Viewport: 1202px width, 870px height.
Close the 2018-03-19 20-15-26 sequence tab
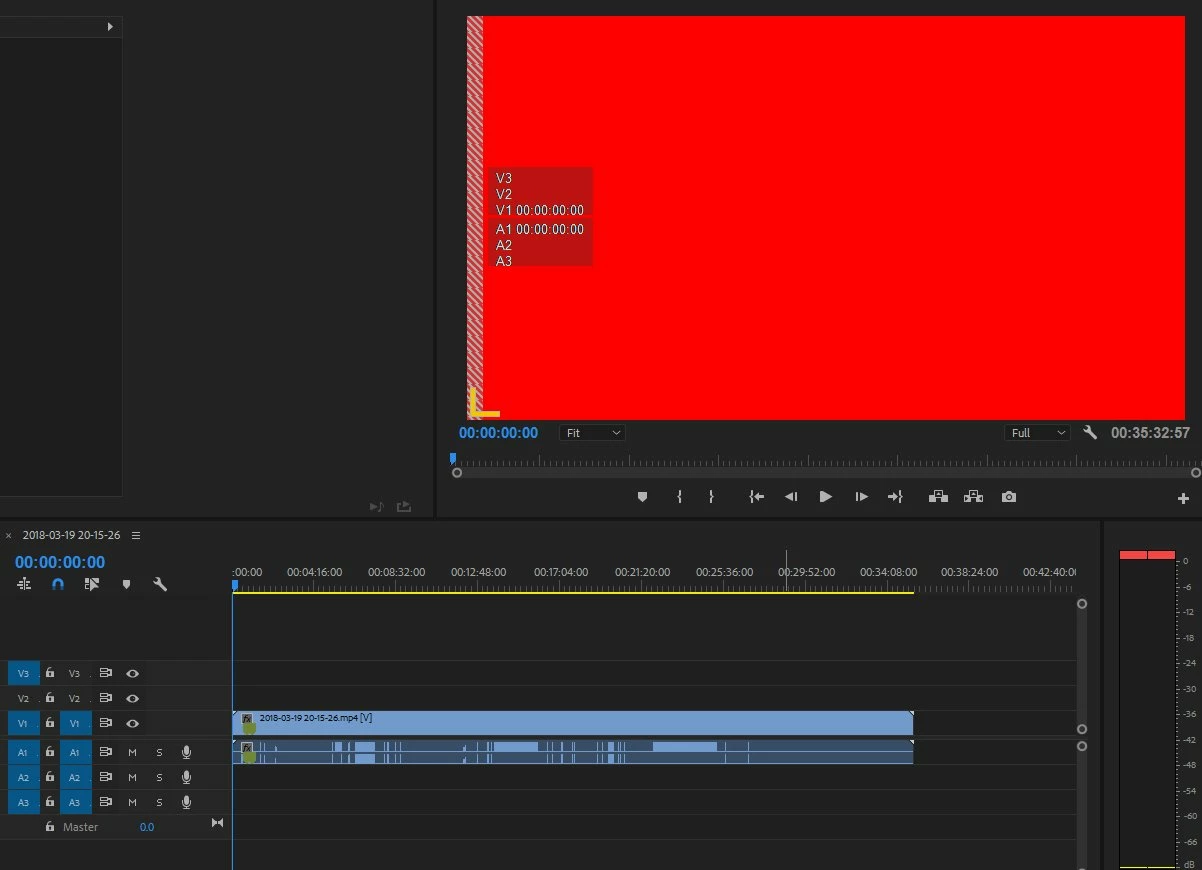tap(9, 536)
